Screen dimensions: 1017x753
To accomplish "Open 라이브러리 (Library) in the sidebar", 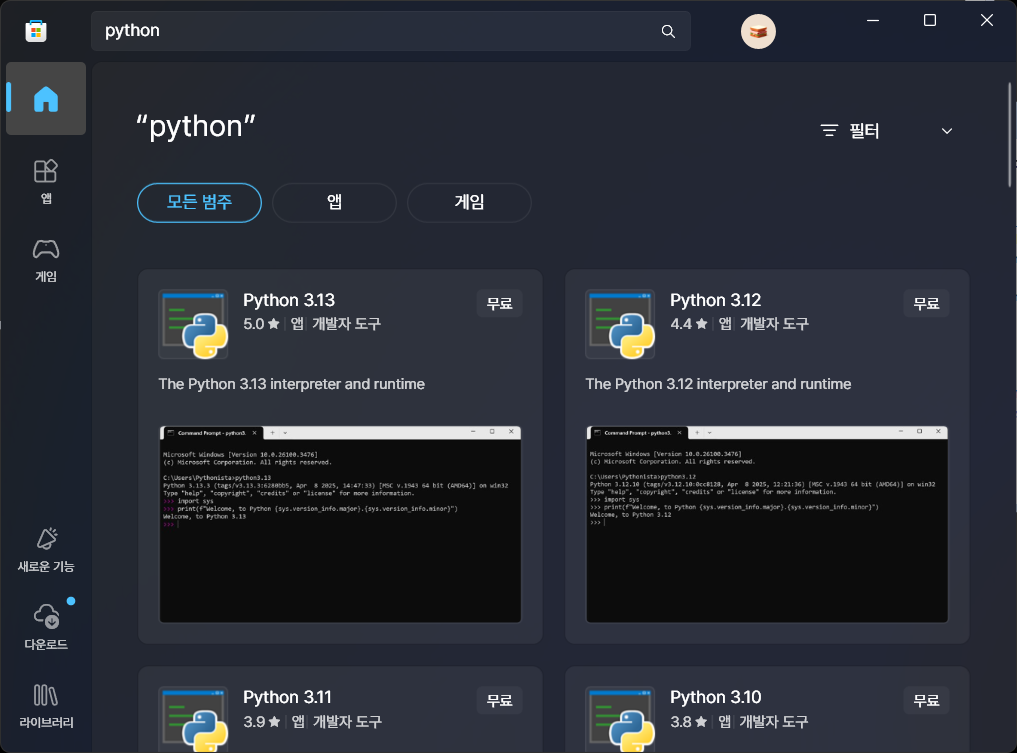I will tap(46, 706).
